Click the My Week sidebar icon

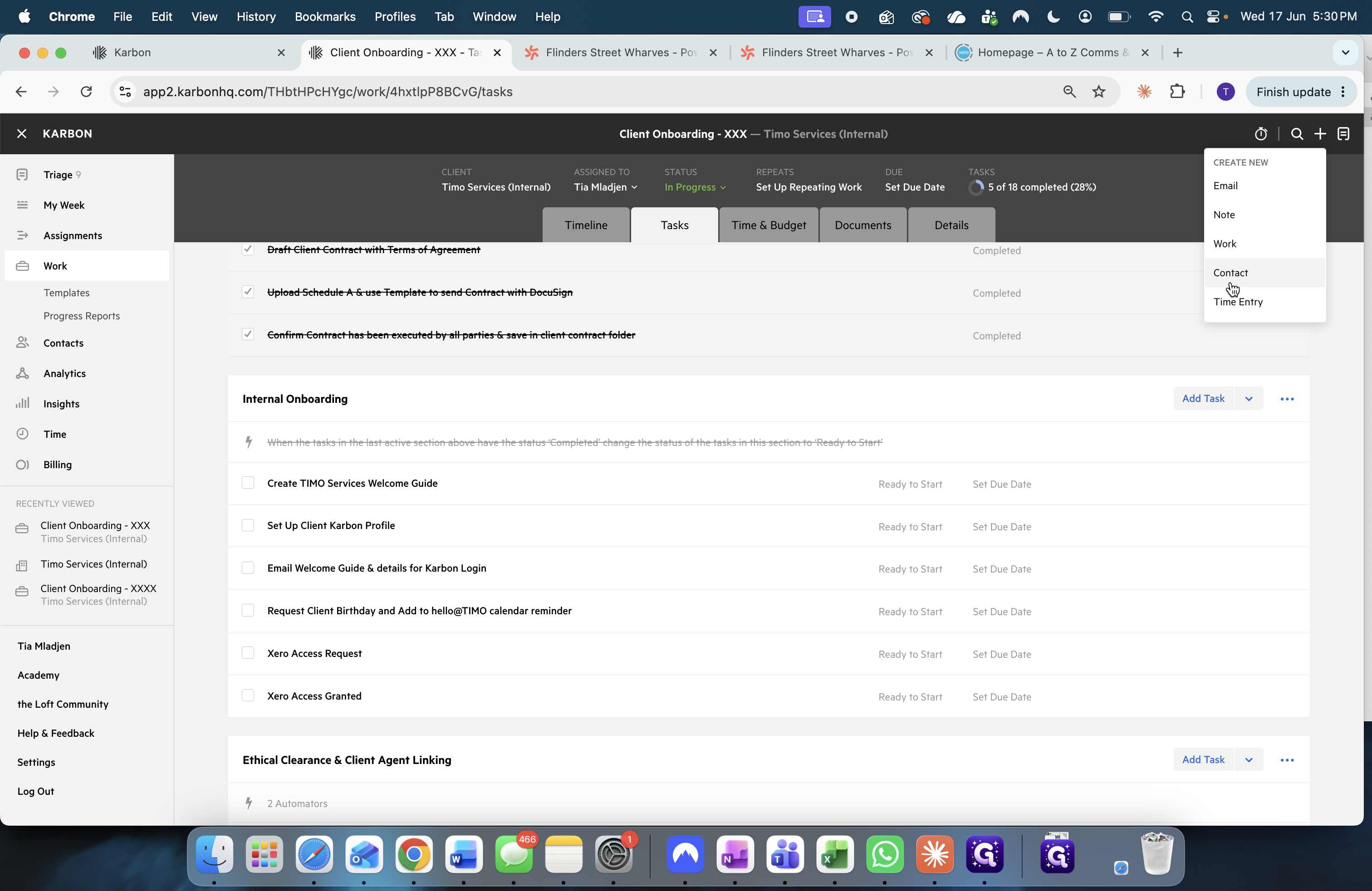[23, 205]
